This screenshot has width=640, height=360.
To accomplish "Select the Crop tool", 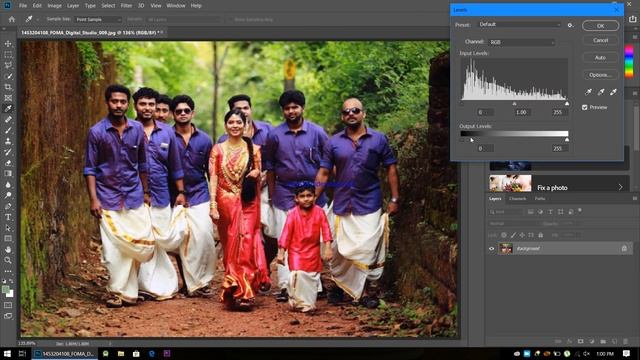I will coord(8,87).
